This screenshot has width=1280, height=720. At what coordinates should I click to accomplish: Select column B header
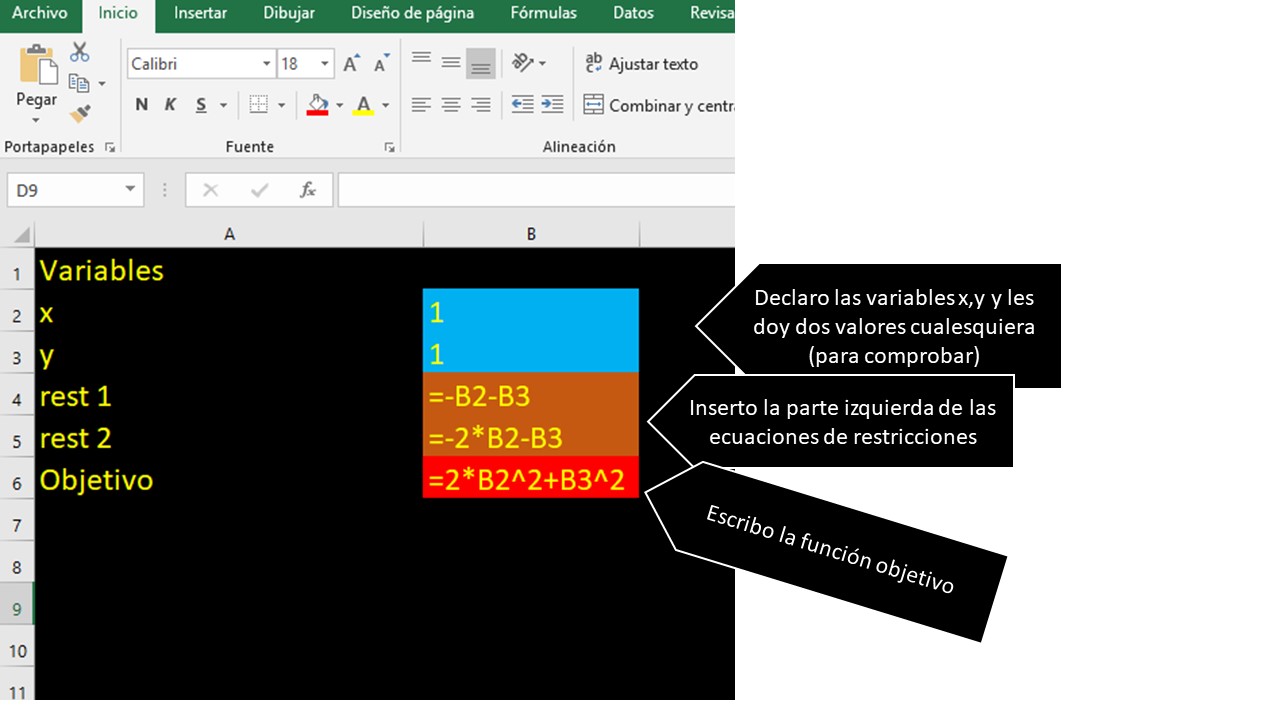click(x=531, y=234)
